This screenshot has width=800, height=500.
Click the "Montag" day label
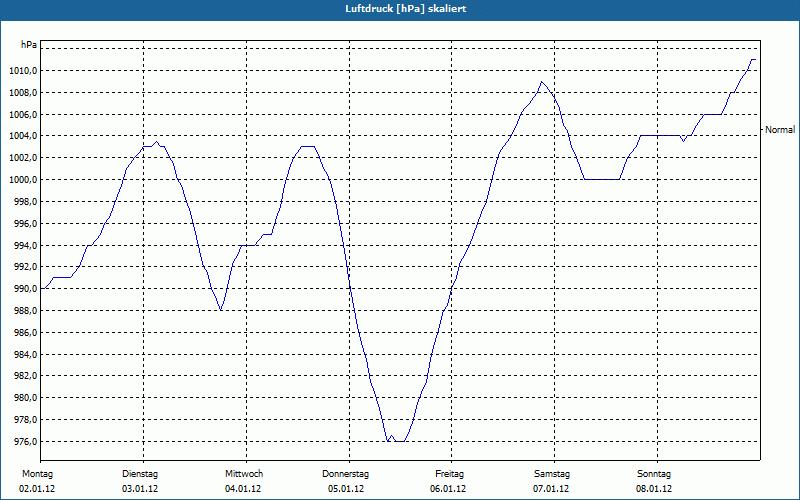37,474
